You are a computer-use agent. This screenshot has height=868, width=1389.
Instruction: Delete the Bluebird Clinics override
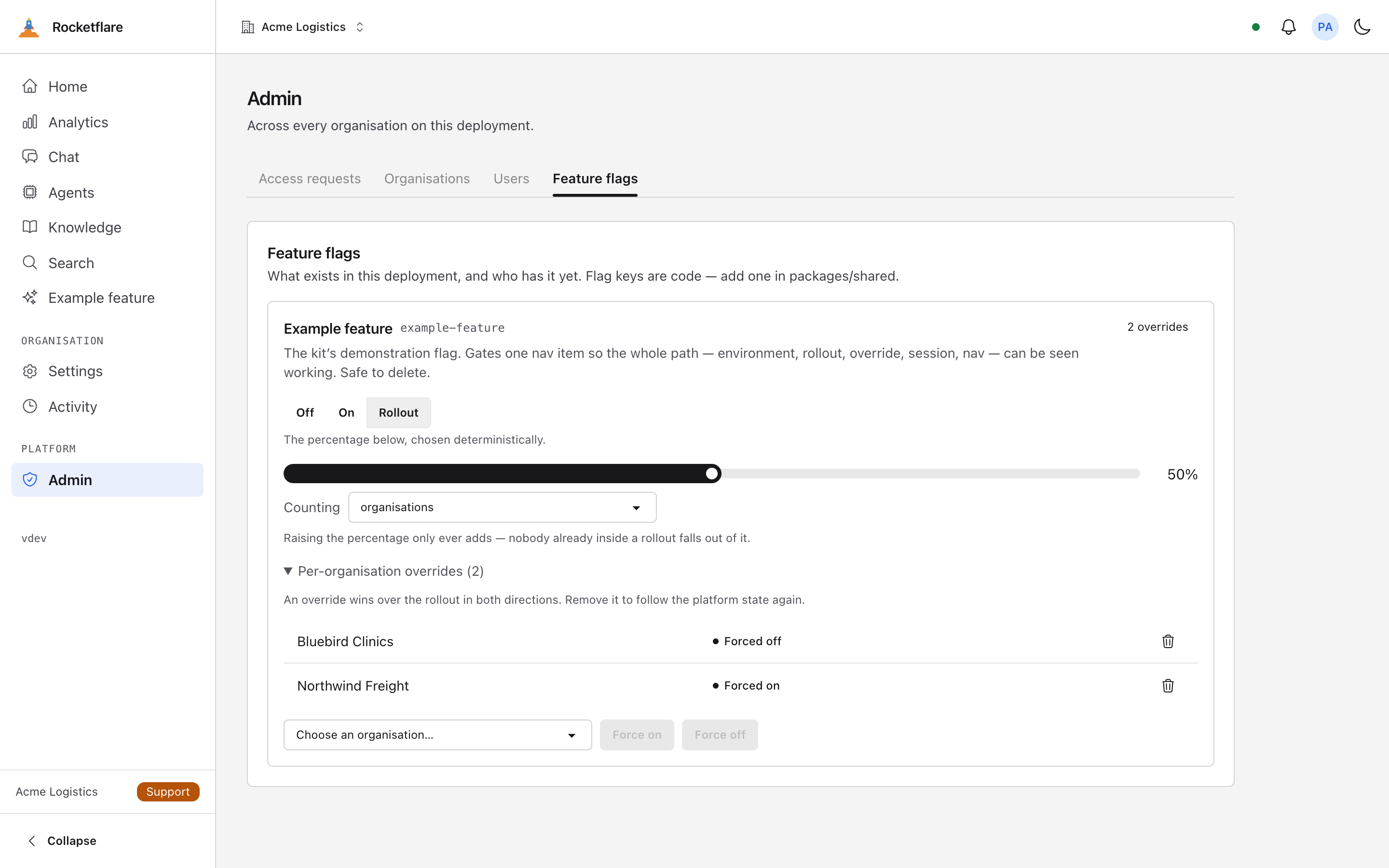click(1168, 641)
